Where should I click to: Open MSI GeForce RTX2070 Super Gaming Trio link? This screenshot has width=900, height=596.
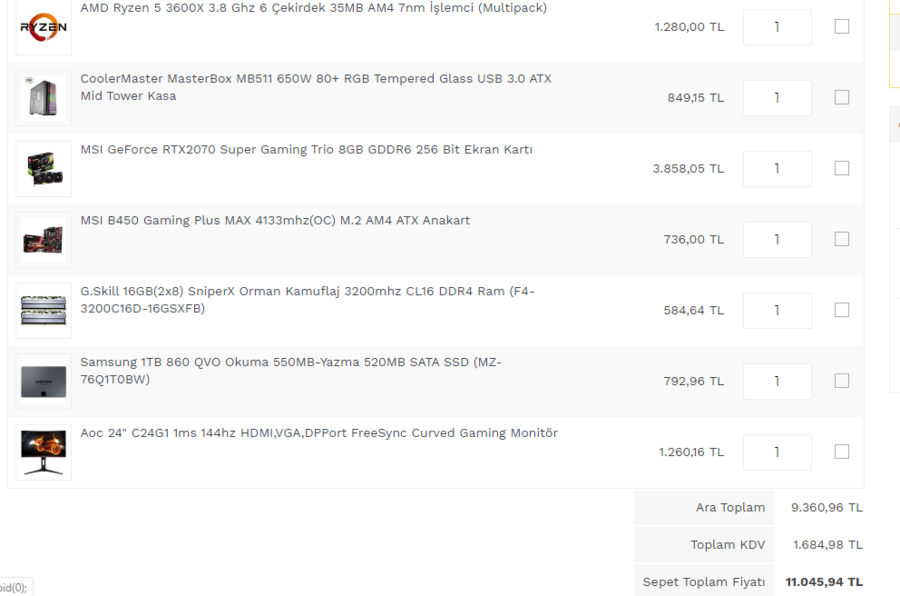click(x=307, y=150)
